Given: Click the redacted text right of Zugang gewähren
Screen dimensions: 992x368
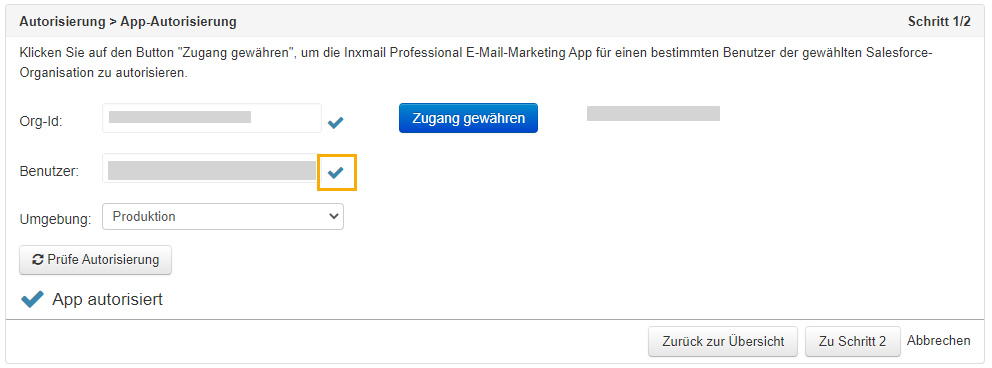Looking at the screenshot, I should [654, 114].
